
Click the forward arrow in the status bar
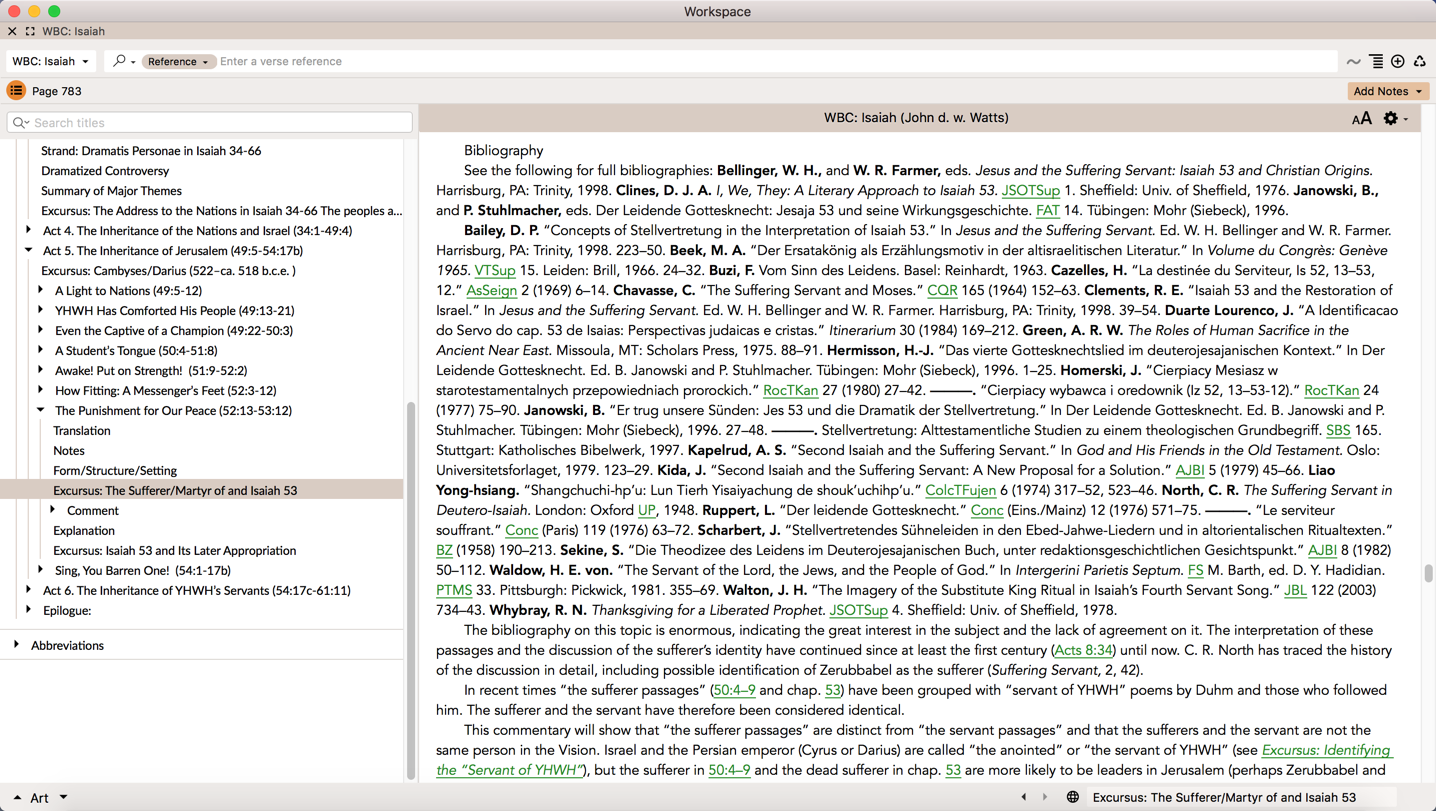(1045, 797)
